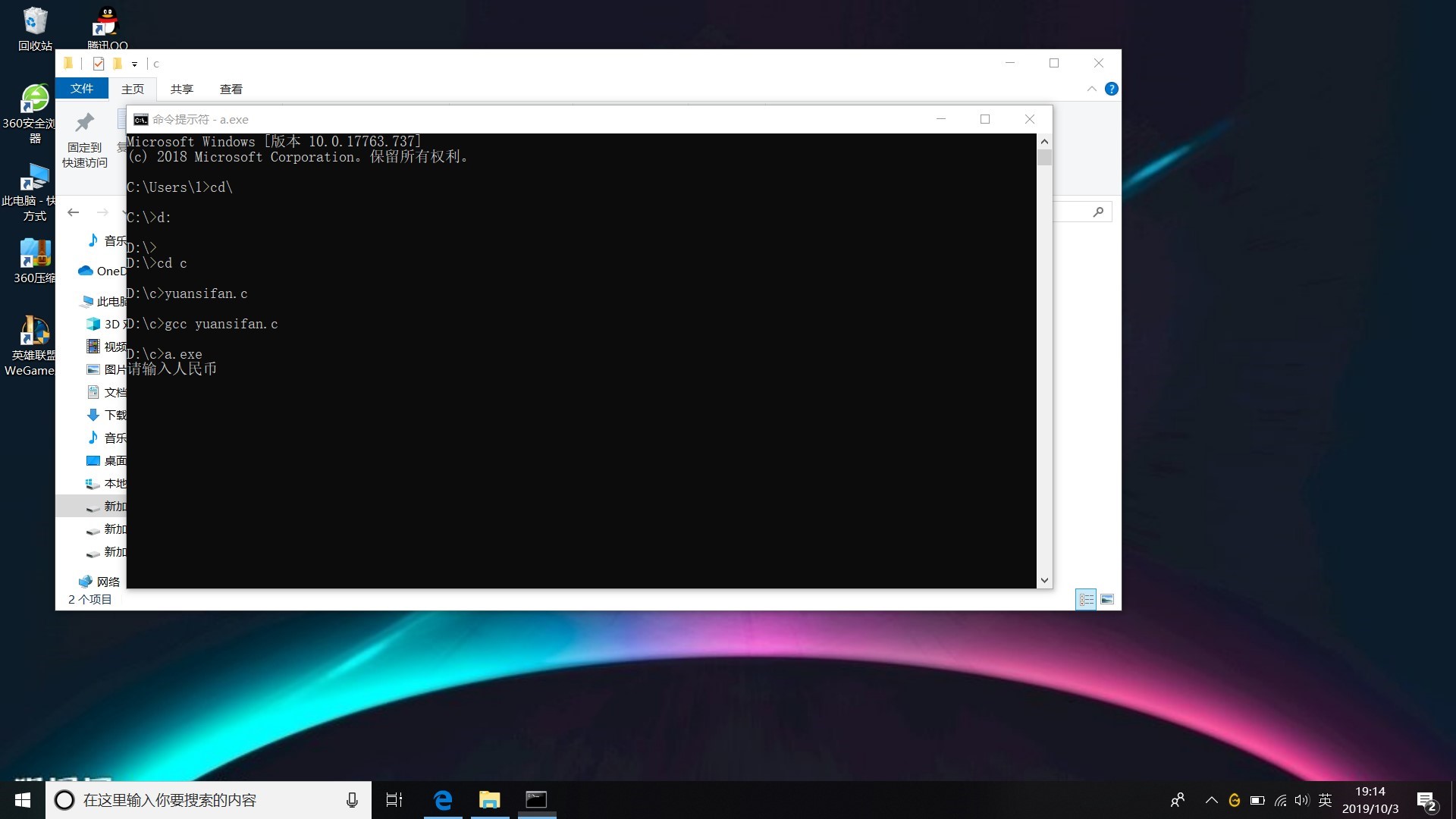This screenshot has width=1456, height=819.
Task: Open the Task View taskbar button
Action: (394, 799)
